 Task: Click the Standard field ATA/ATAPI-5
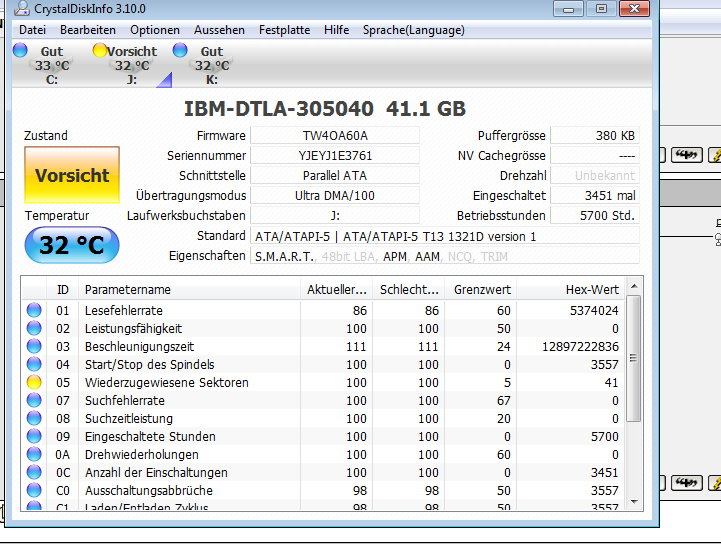coord(445,236)
